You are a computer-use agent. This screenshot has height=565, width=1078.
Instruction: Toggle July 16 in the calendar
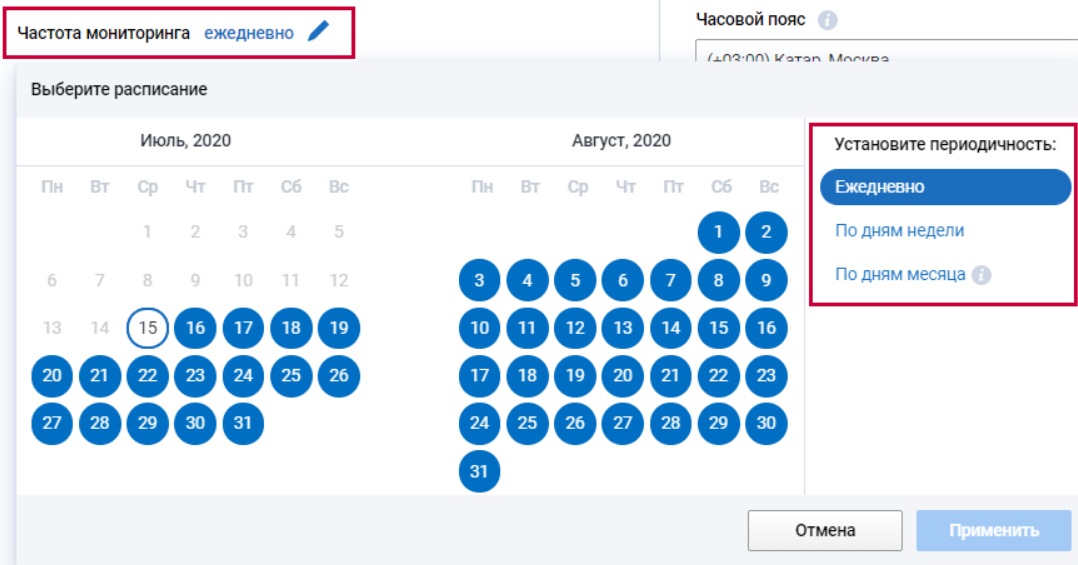(x=195, y=328)
